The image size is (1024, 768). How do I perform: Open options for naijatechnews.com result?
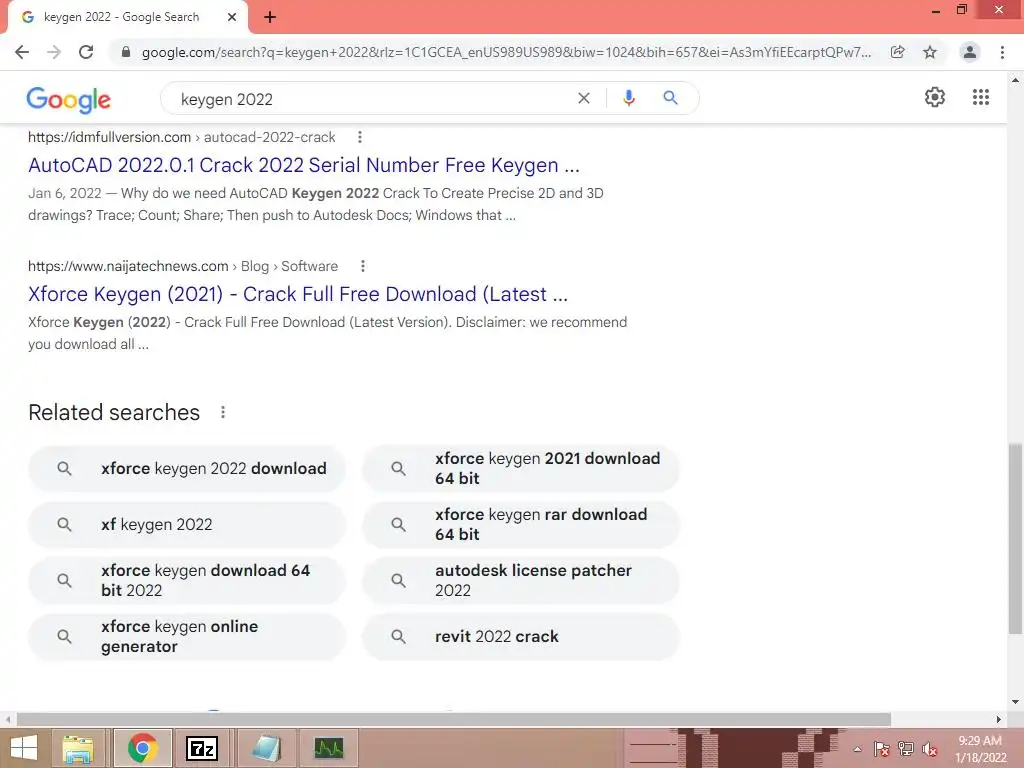click(363, 266)
